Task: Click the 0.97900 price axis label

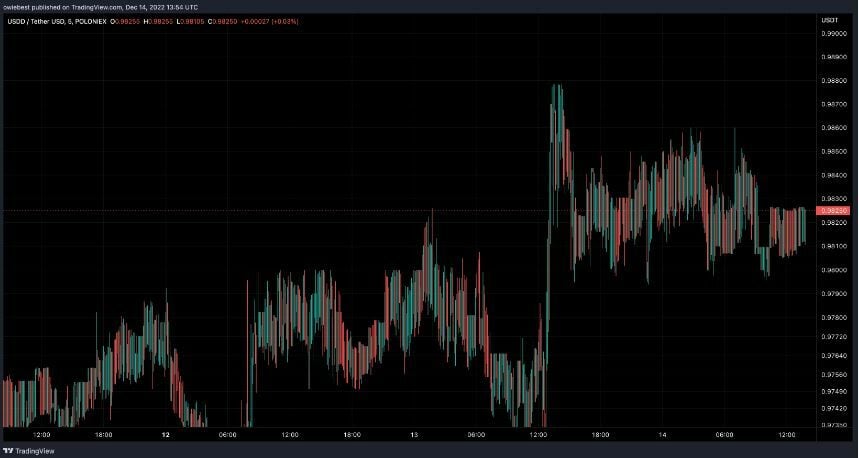Action: pyautogui.click(x=833, y=294)
